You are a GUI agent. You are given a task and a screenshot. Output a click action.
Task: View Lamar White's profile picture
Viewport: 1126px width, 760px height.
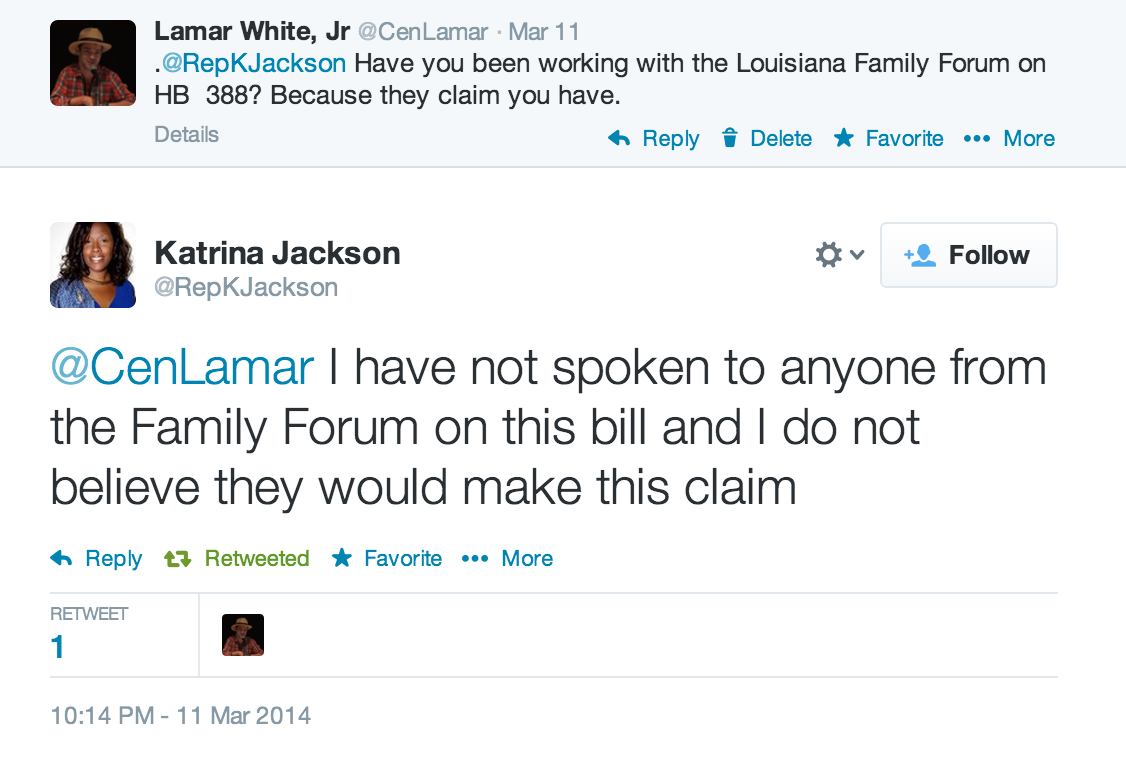tap(93, 63)
